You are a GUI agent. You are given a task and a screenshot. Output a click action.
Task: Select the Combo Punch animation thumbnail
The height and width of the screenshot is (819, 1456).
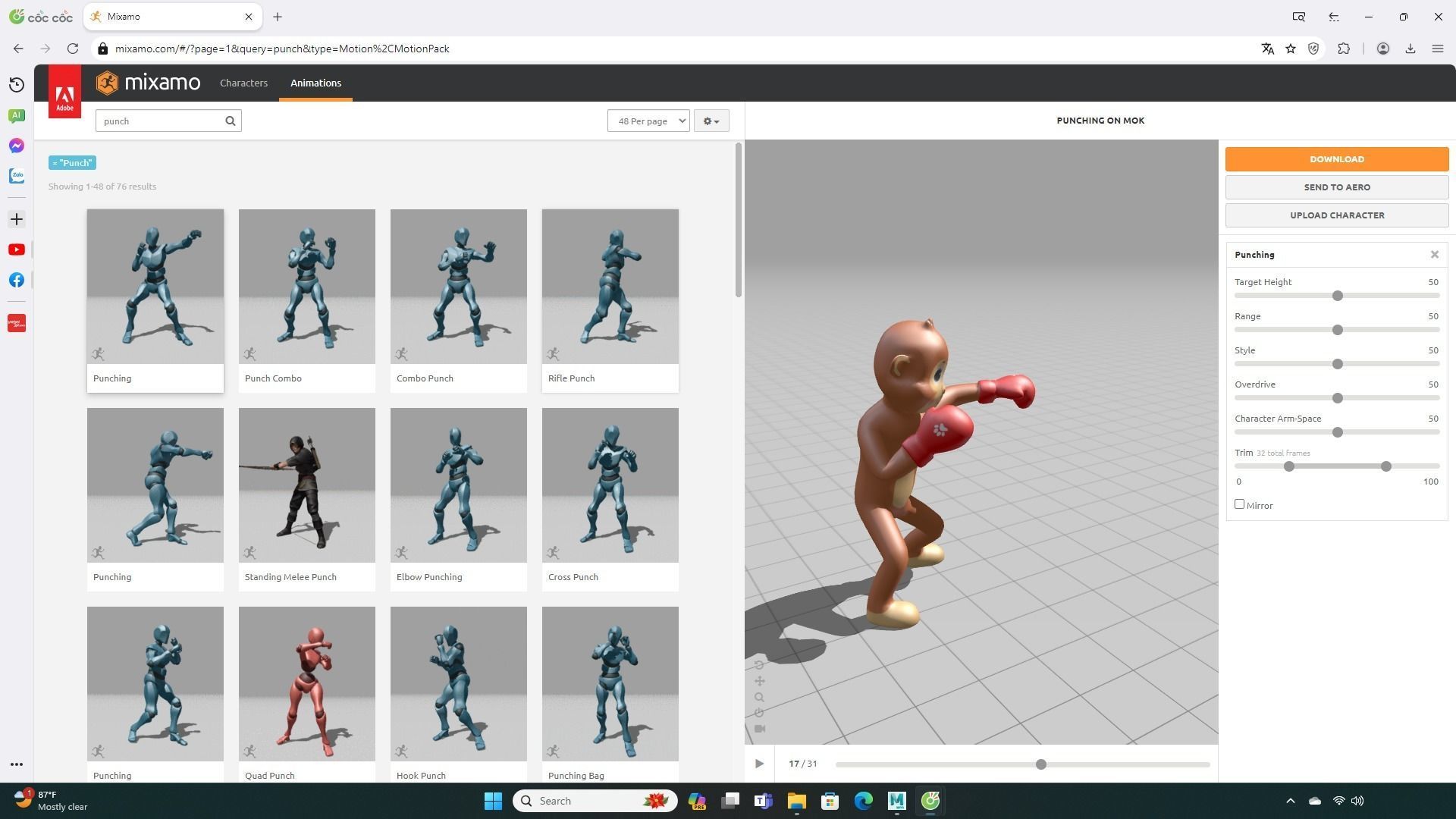459,287
